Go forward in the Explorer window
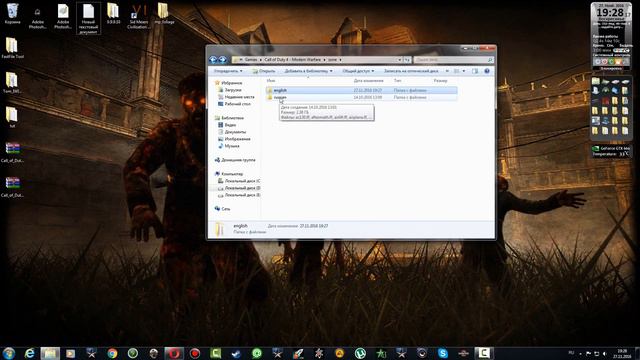 (223, 60)
